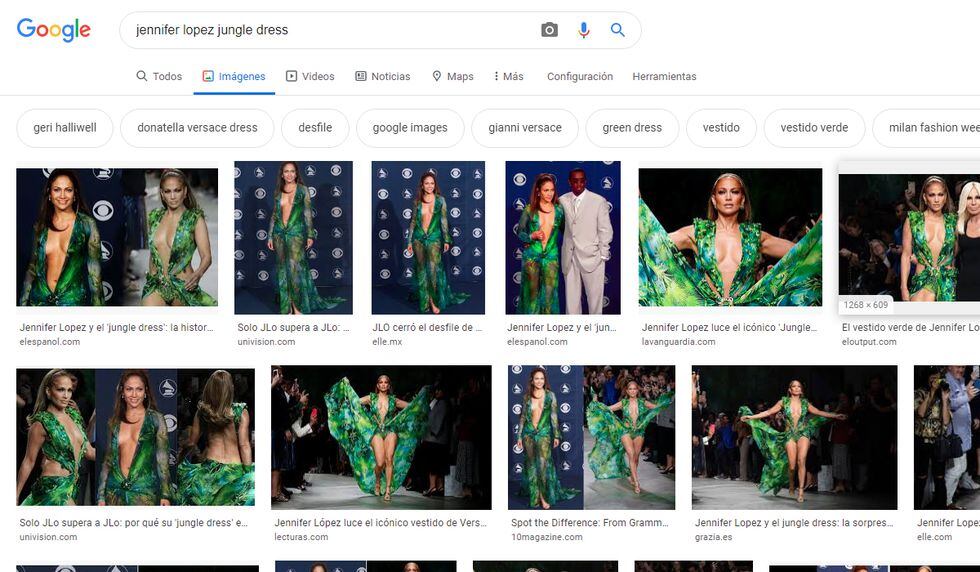Open the lavanguardia.com image result

pos(730,236)
